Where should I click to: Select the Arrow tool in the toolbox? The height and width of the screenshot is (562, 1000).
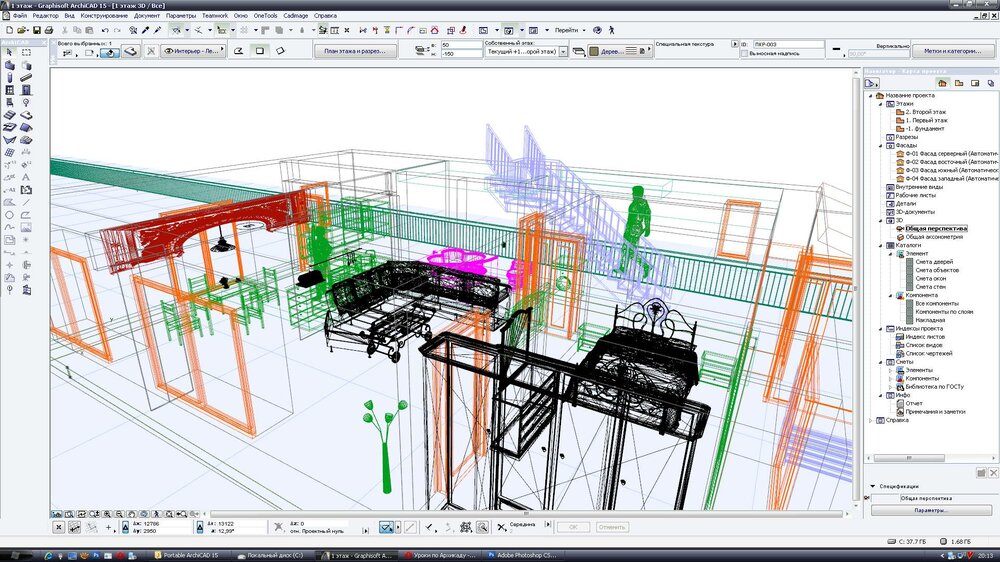(9, 53)
